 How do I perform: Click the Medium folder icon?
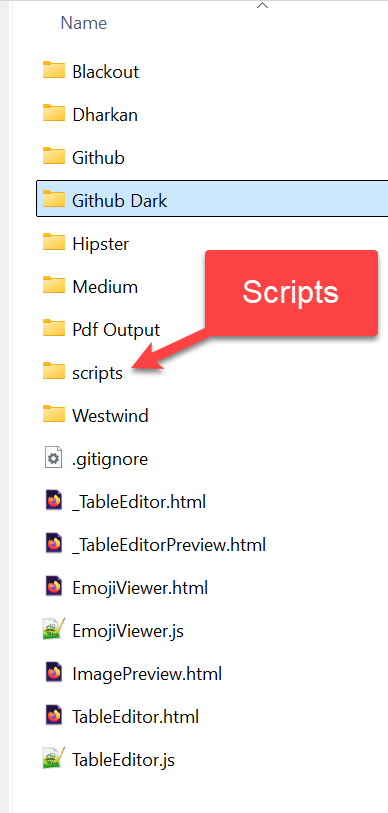click(x=53, y=286)
